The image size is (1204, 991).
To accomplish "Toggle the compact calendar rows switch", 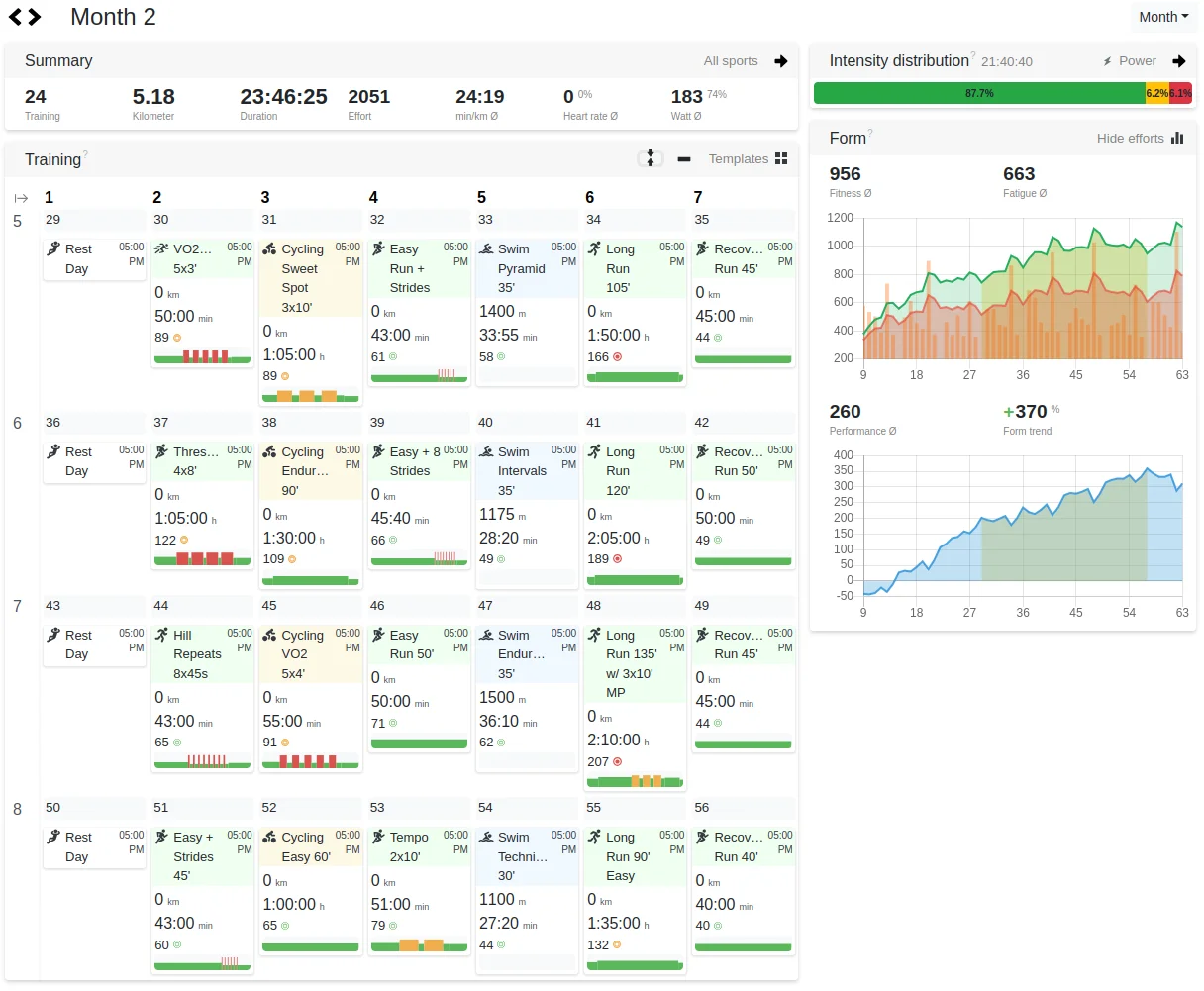I will coord(650,158).
